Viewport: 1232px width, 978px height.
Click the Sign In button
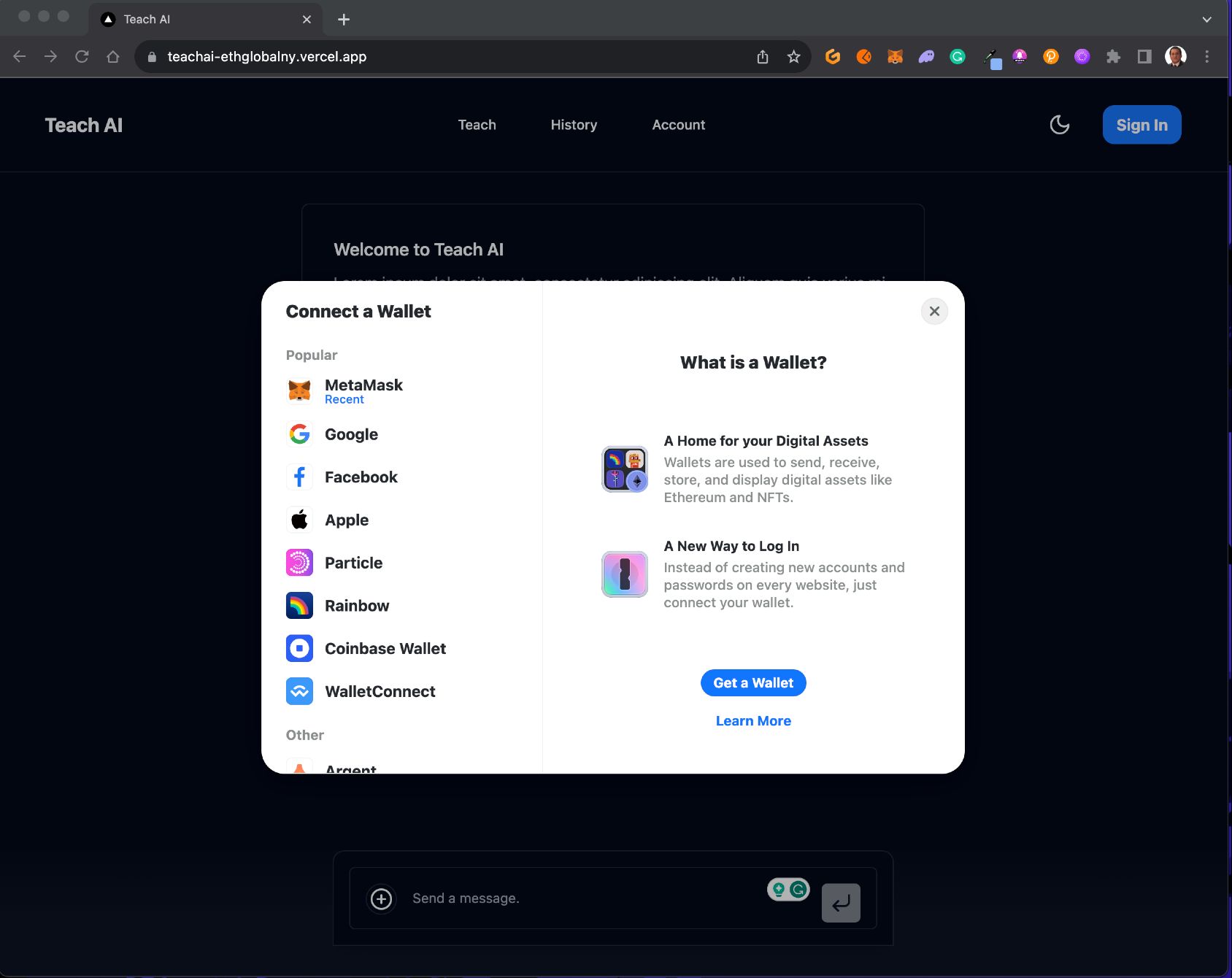pos(1141,125)
